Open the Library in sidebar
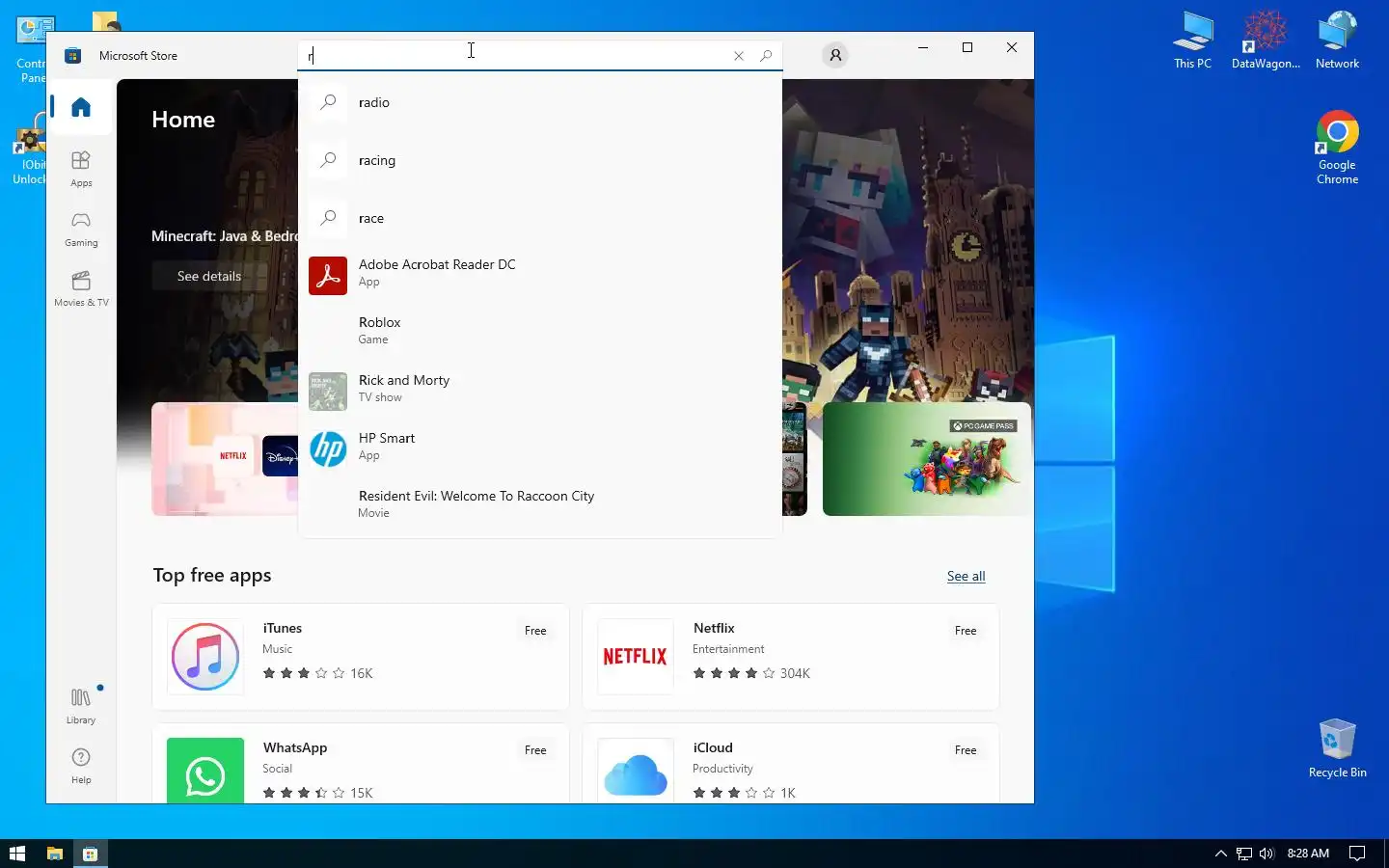Image resolution: width=1389 pixels, height=868 pixels. pyautogui.click(x=81, y=706)
